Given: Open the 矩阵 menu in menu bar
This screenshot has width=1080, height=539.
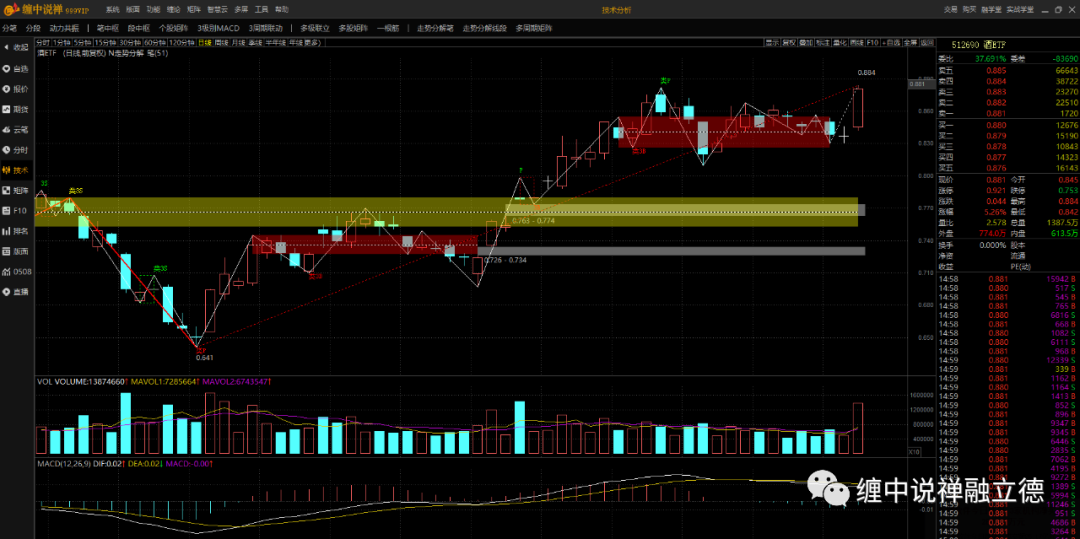Looking at the screenshot, I should click(194, 10).
